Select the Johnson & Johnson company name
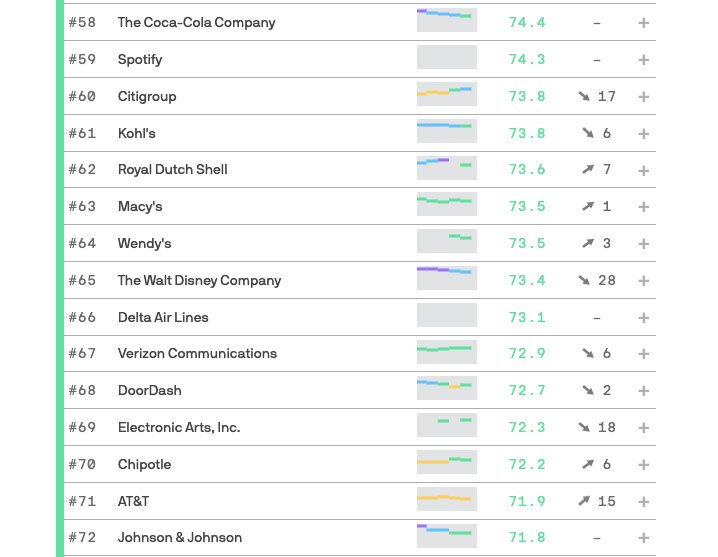The width and height of the screenshot is (718, 557). tap(180, 537)
